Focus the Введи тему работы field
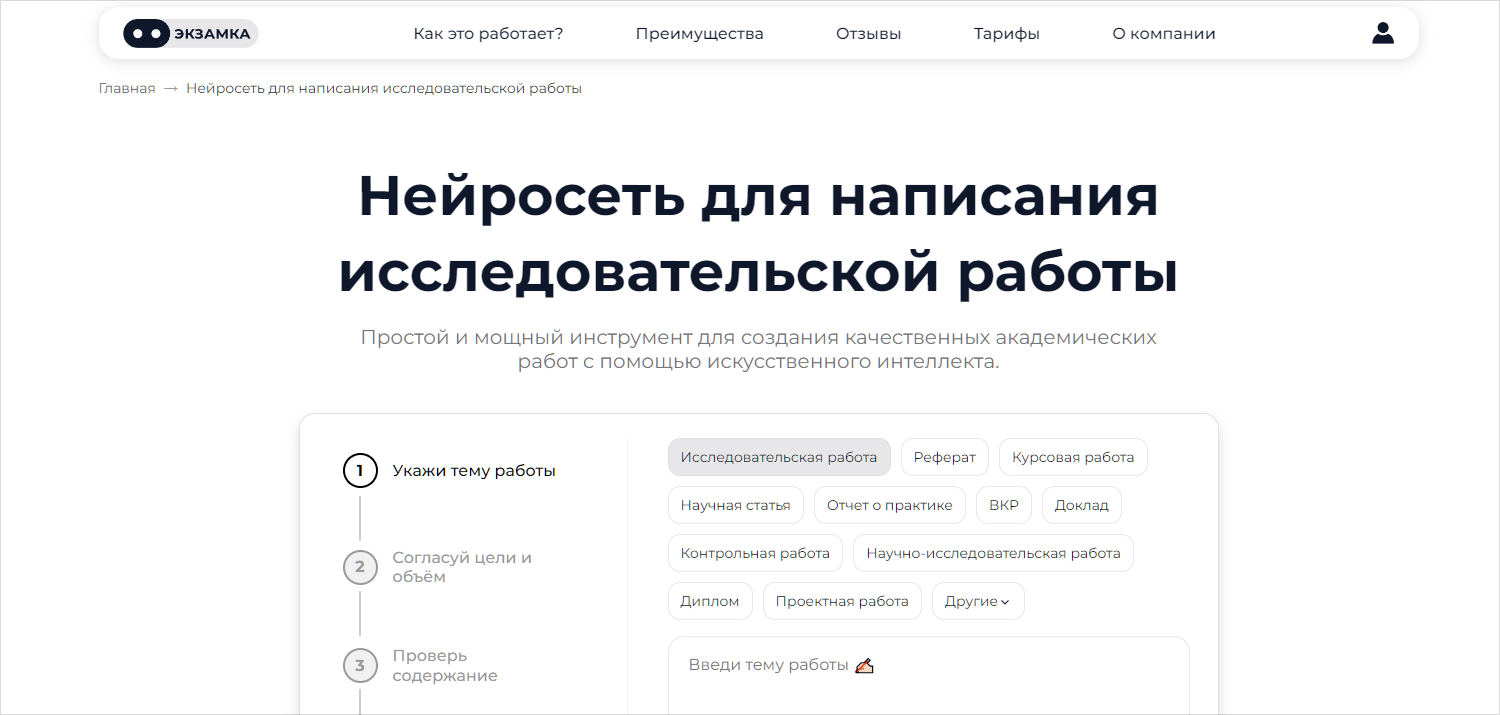Viewport: 1500px width, 715px height. tap(928, 675)
